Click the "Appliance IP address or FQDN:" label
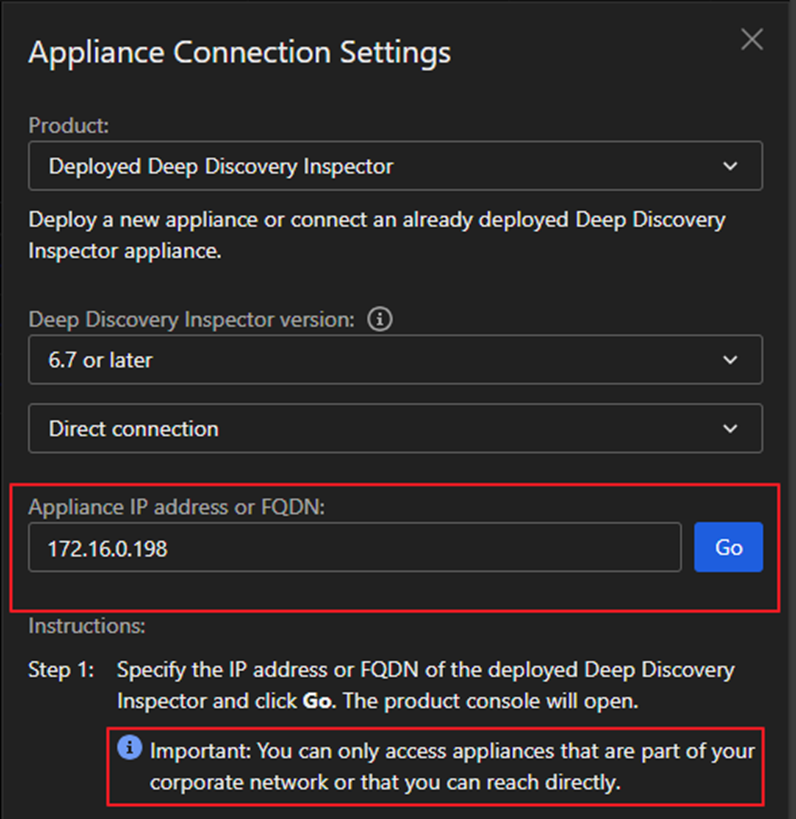This screenshot has width=796, height=819. [177, 507]
